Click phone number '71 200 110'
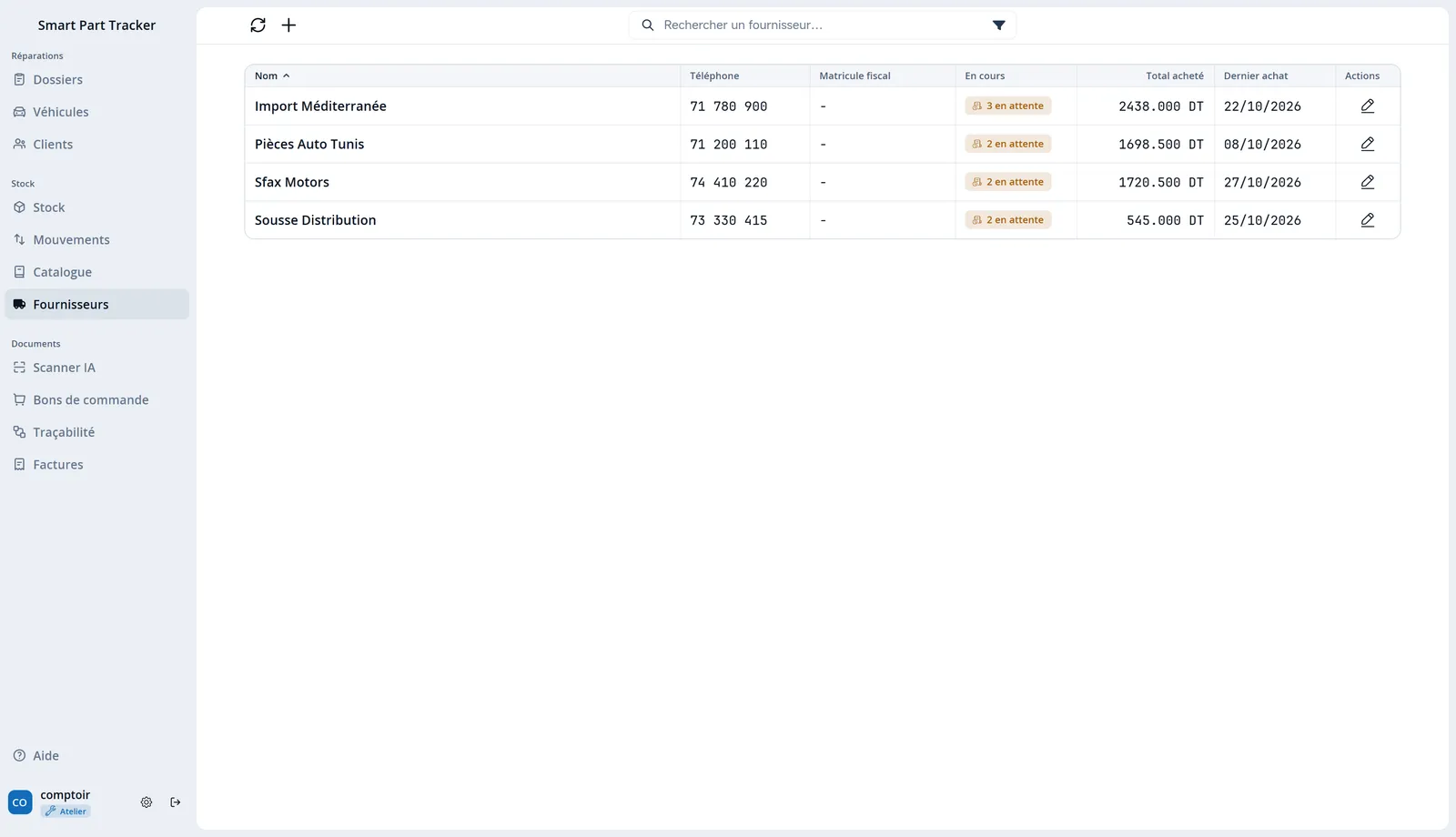The height and width of the screenshot is (837, 1456). (x=728, y=145)
